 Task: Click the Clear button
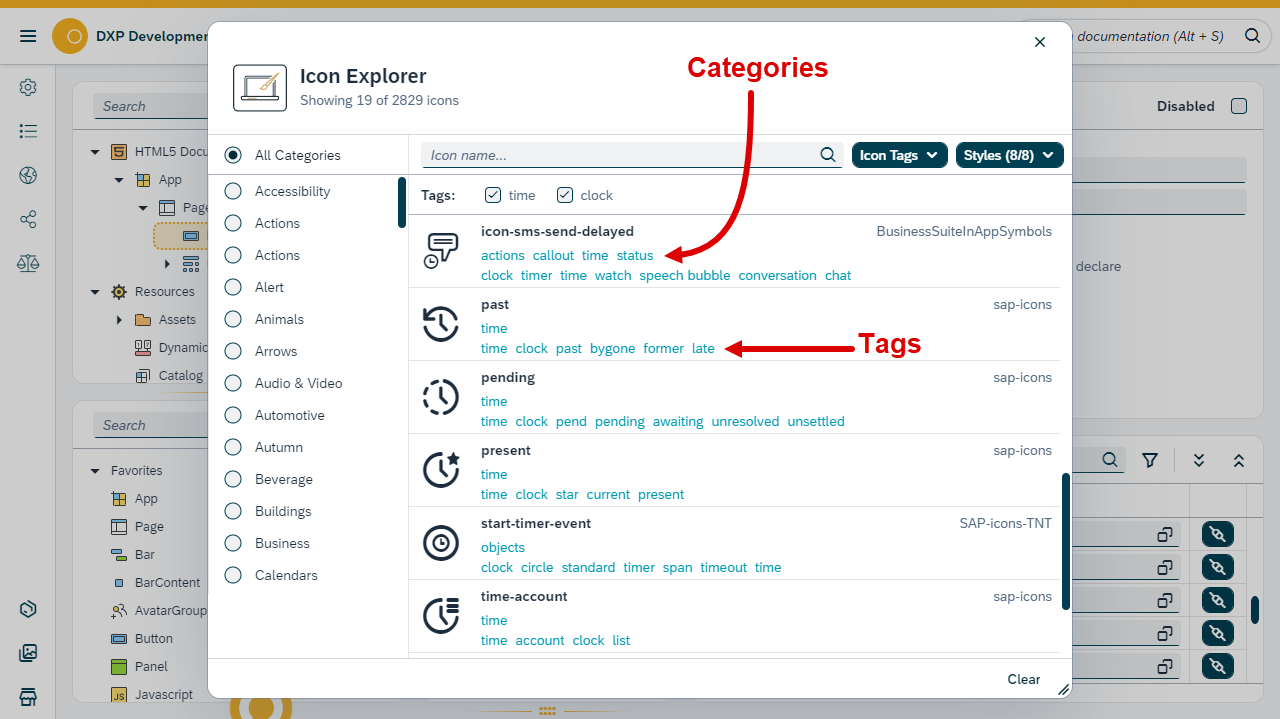click(x=1024, y=679)
